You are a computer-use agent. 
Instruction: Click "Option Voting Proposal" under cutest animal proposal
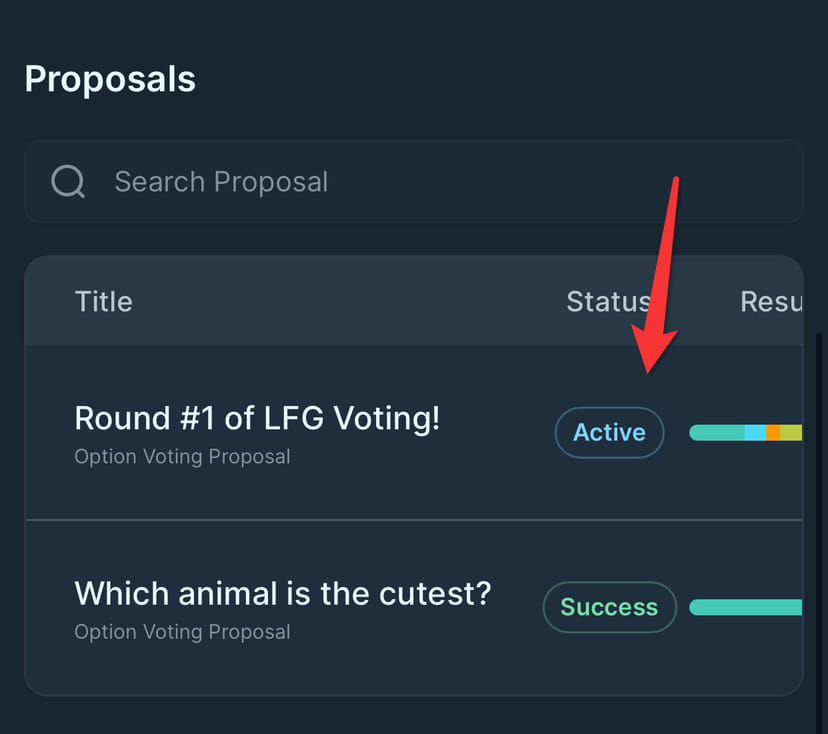click(182, 631)
